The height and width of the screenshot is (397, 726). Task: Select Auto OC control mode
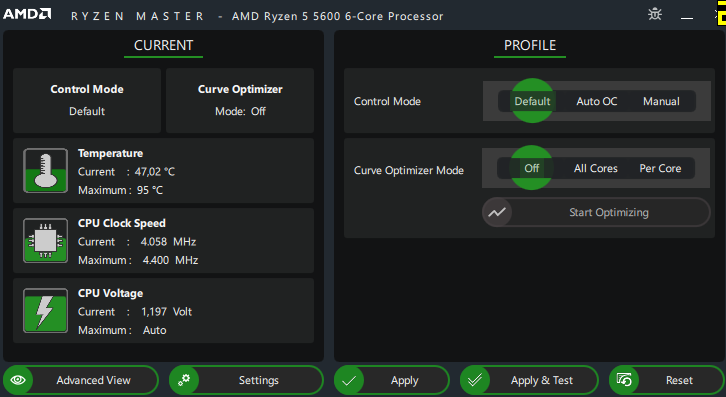tap(597, 101)
